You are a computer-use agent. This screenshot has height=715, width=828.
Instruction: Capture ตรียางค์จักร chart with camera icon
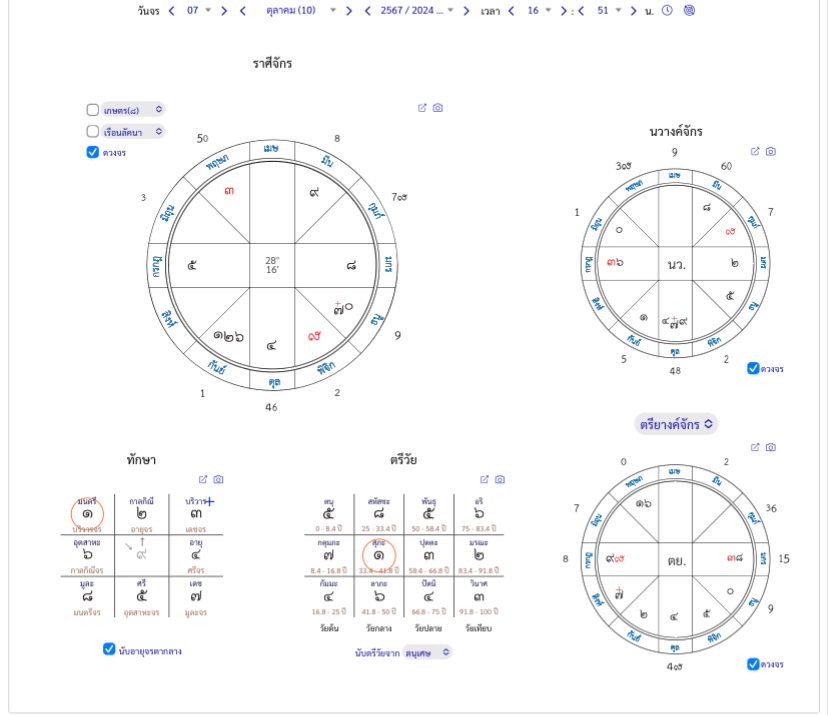tap(771, 447)
